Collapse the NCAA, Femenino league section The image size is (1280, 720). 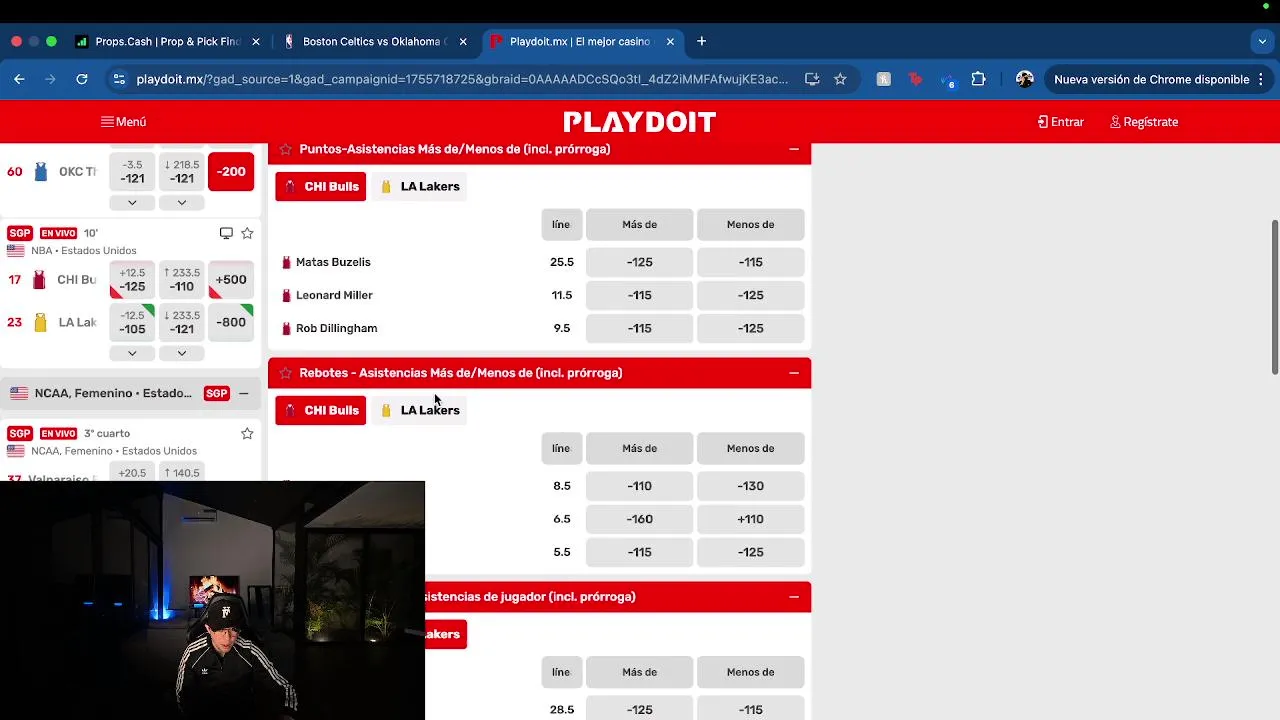(x=243, y=393)
